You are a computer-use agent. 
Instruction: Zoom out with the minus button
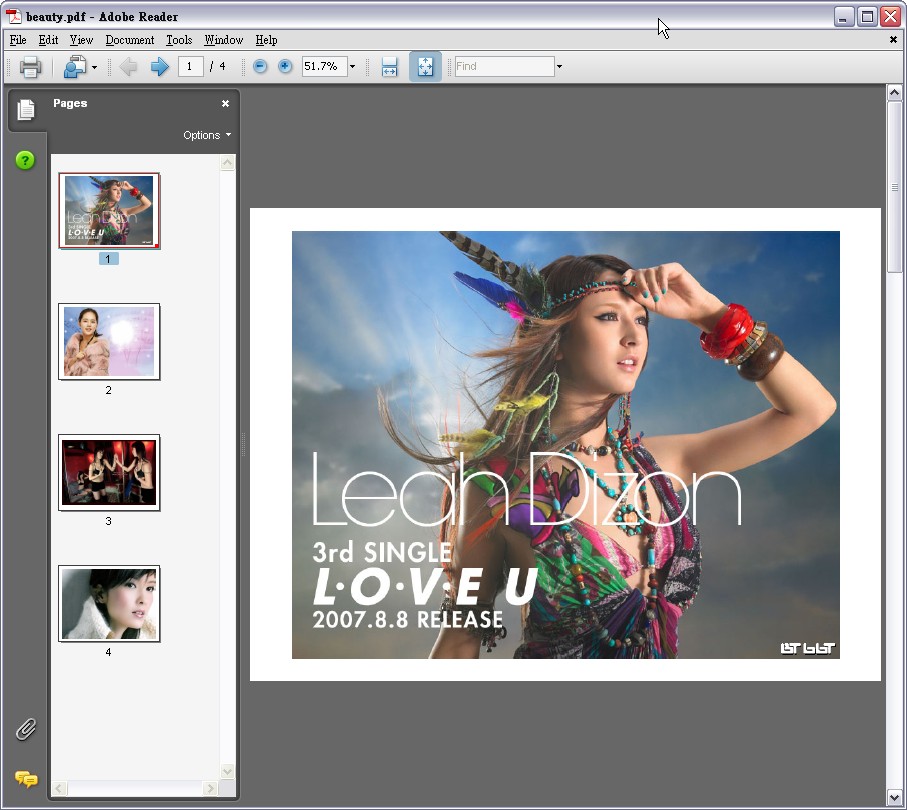click(260, 67)
